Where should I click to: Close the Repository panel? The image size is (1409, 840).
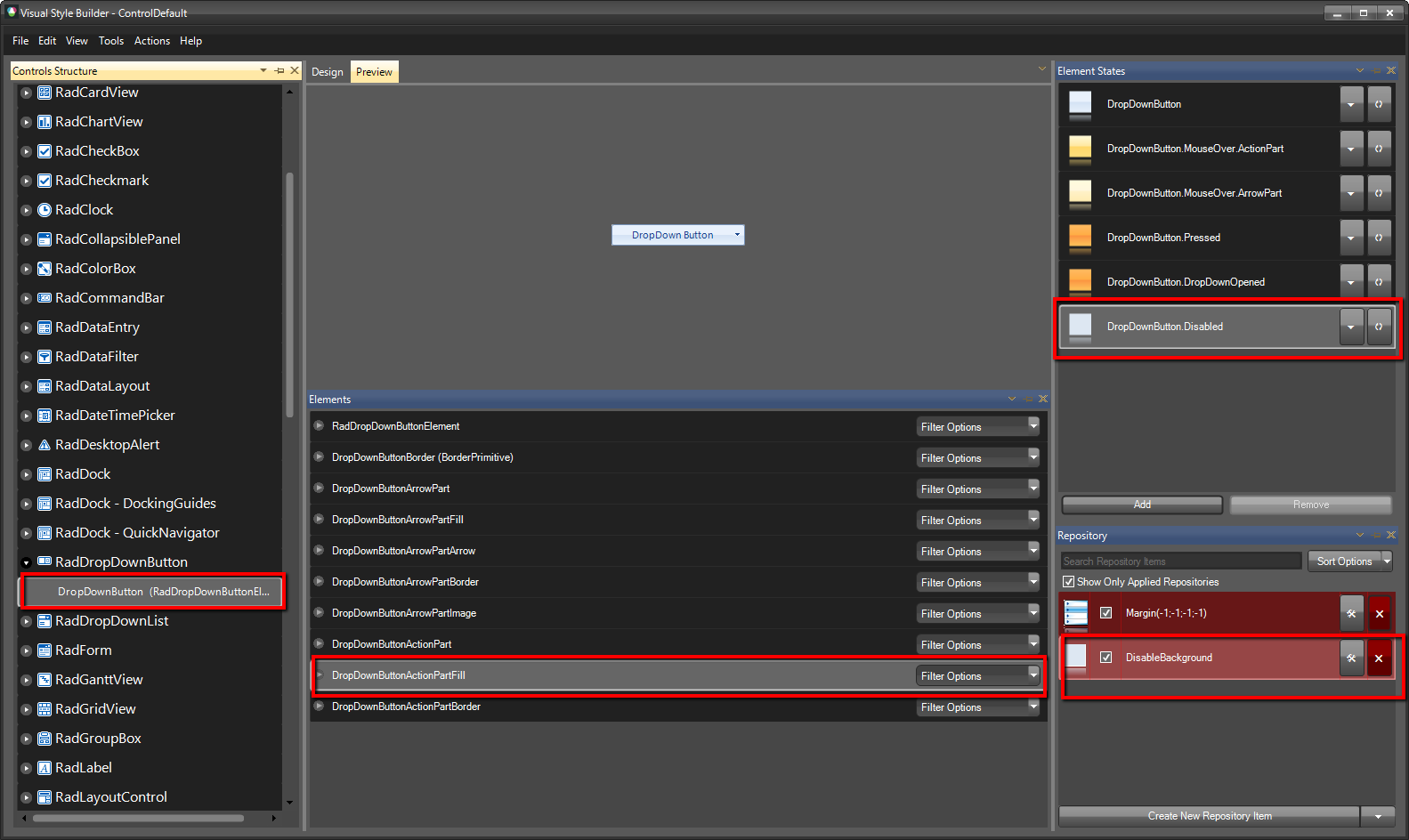coord(1391,535)
